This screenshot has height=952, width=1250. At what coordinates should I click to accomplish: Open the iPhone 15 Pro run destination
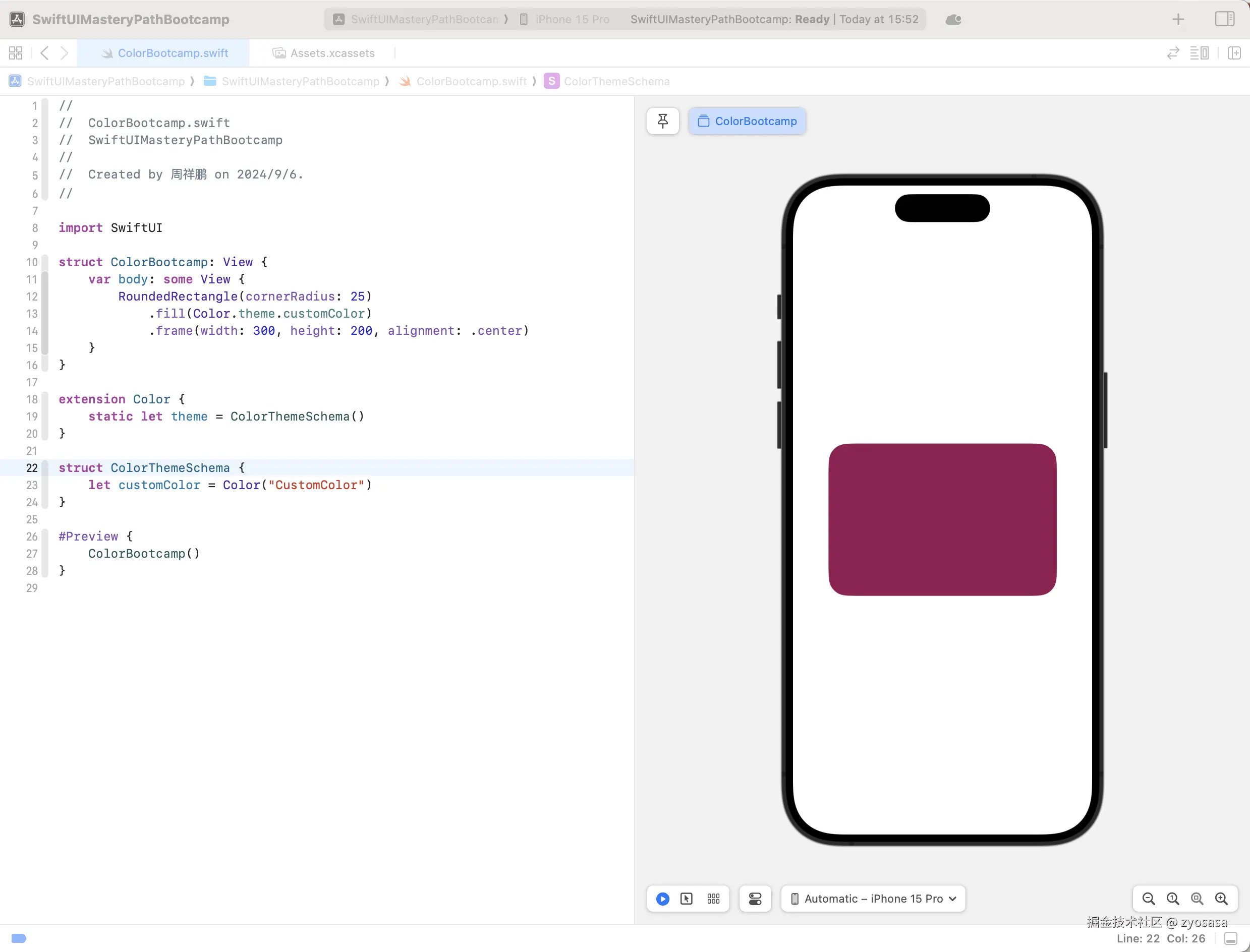coord(572,19)
